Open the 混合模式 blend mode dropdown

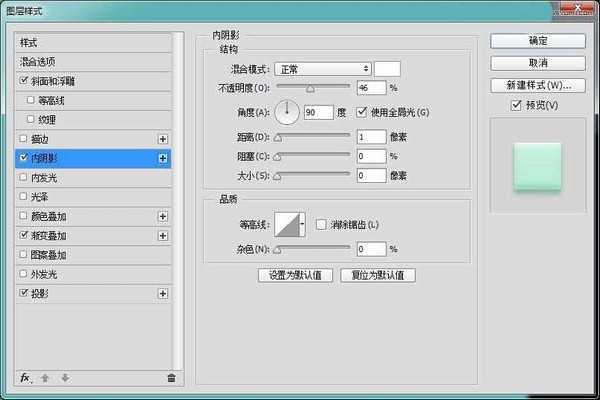[322, 69]
